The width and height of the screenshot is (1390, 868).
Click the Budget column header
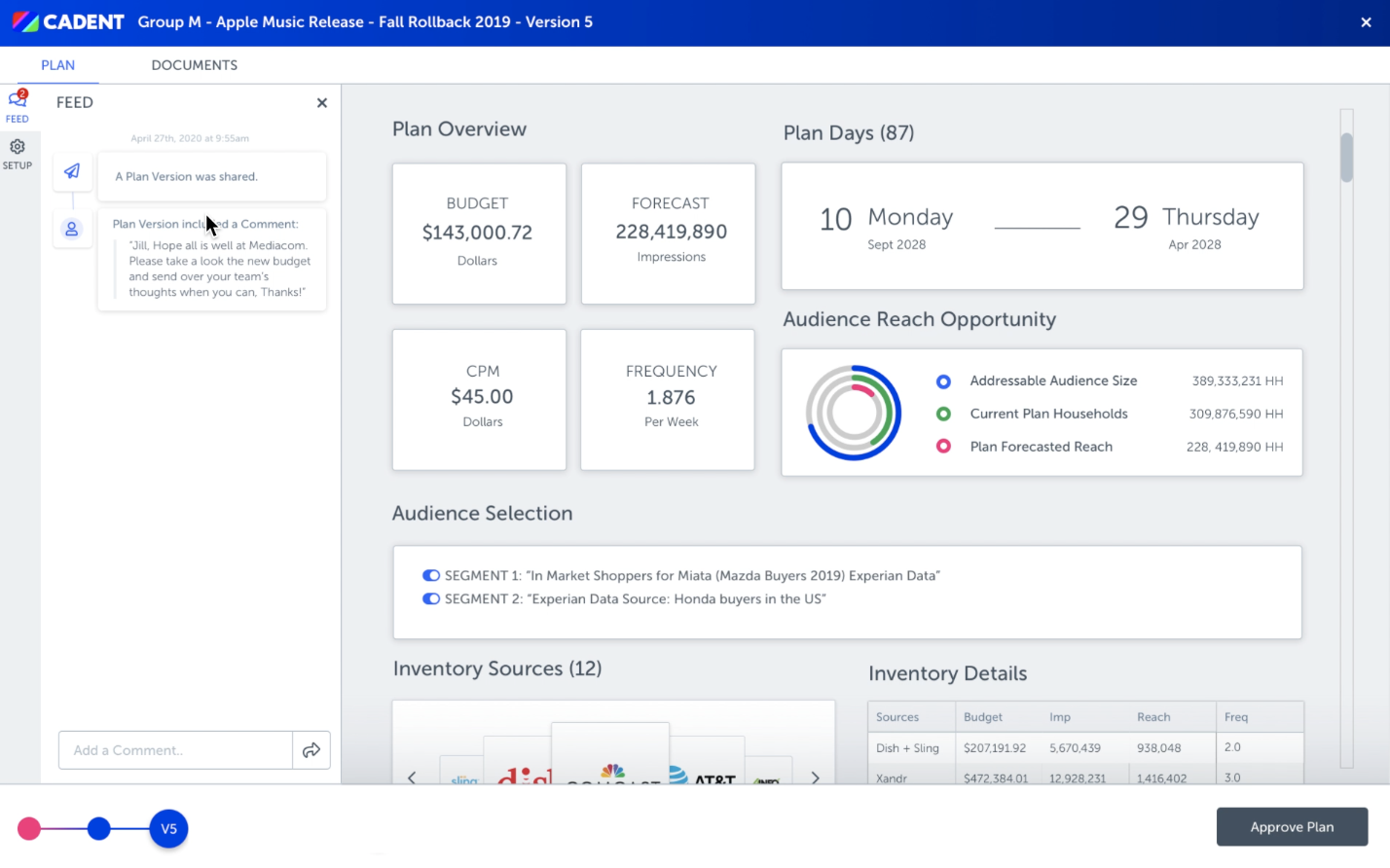coord(983,717)
